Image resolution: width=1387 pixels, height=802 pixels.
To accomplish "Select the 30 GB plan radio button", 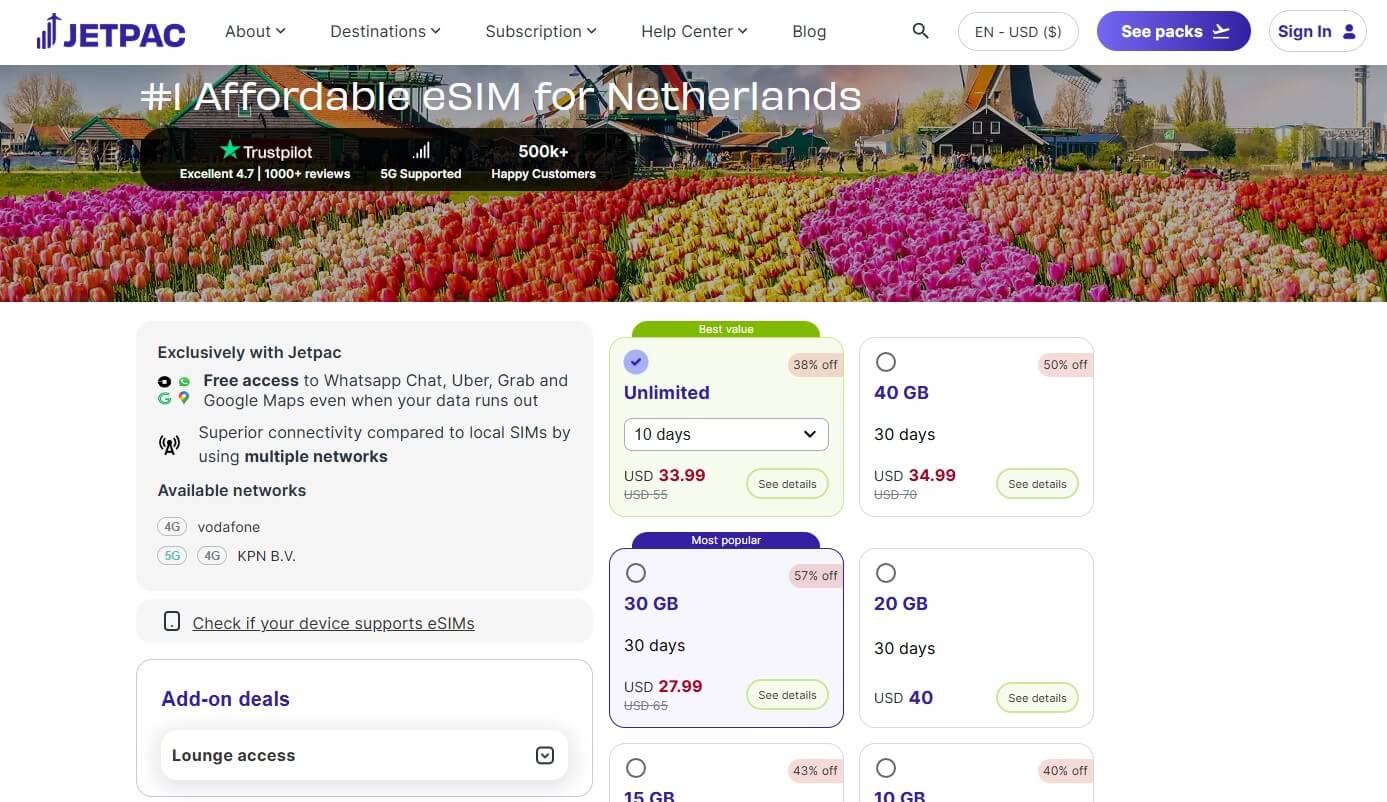I will pos(636,573).
